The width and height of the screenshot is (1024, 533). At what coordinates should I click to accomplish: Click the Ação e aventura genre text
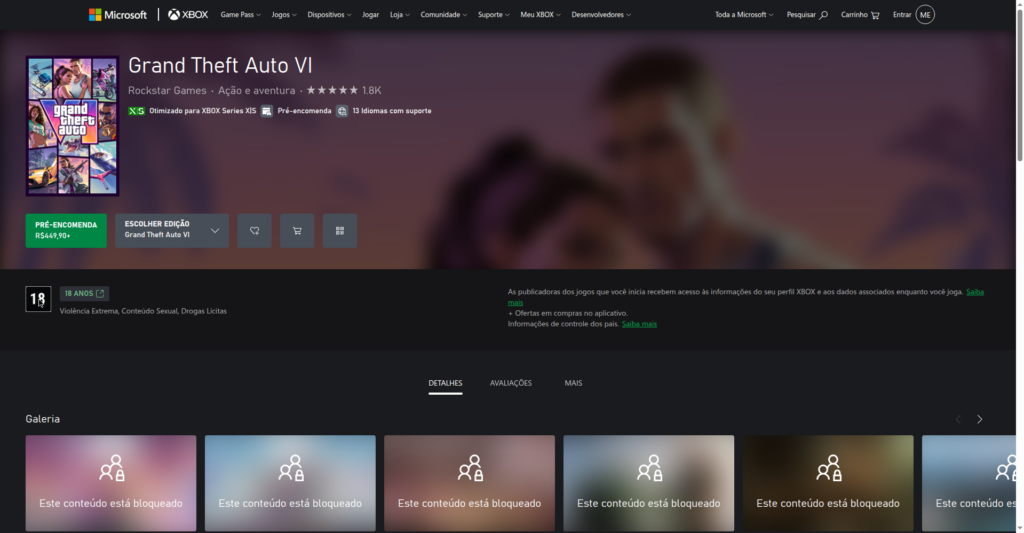(257, 91)
